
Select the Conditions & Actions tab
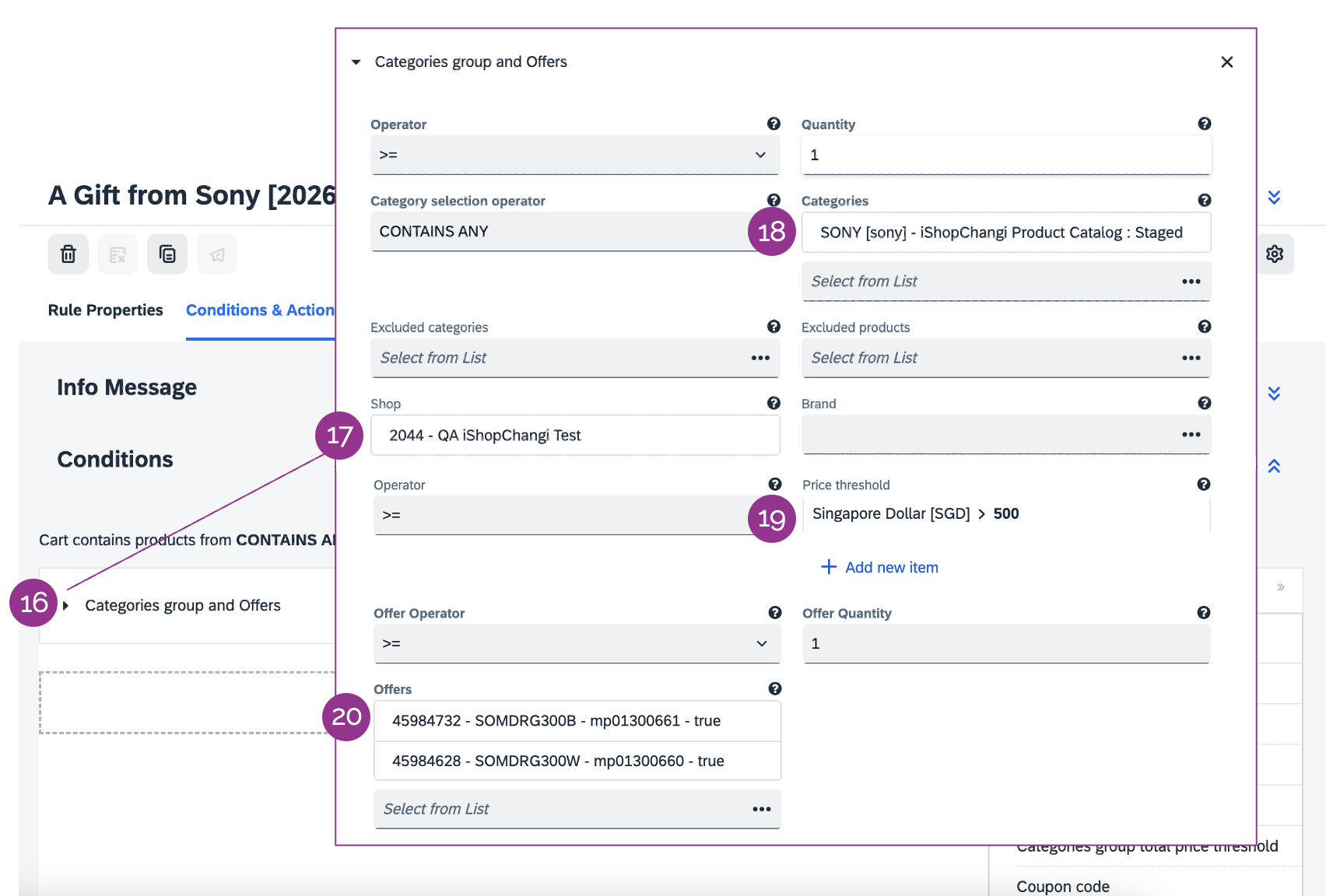260,310
